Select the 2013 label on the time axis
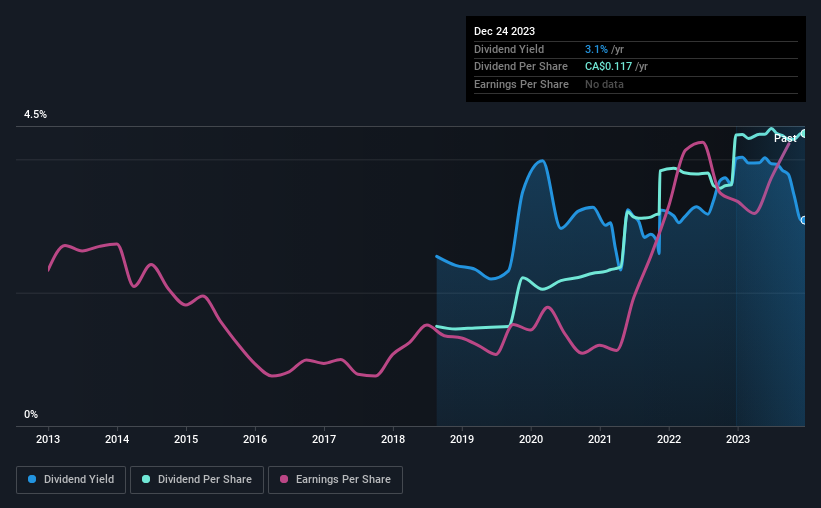This screenshot has height=508, width=821. (48, 439)
